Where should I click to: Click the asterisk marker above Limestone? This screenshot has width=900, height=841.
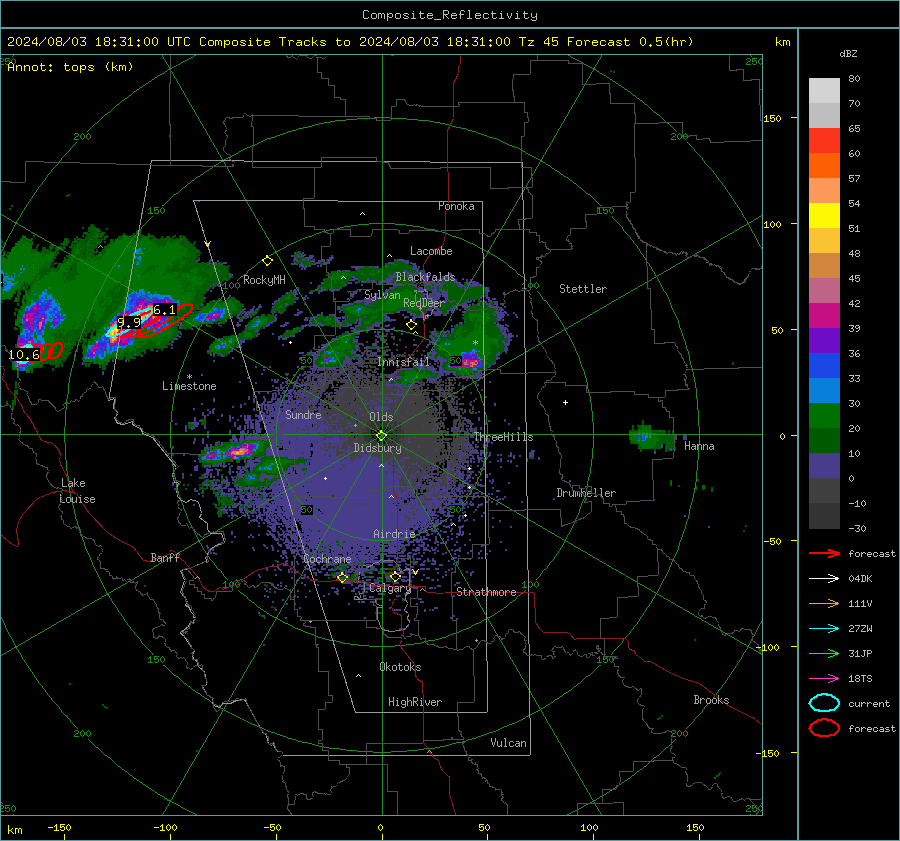189,377
